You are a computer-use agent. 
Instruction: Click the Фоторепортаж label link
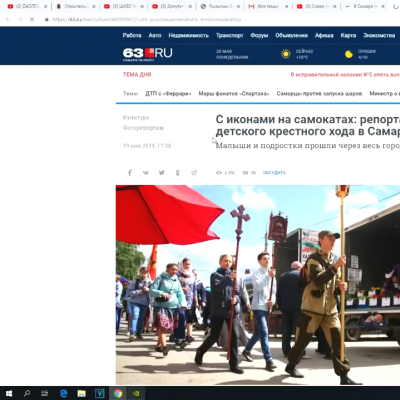(x=143, y=128)
